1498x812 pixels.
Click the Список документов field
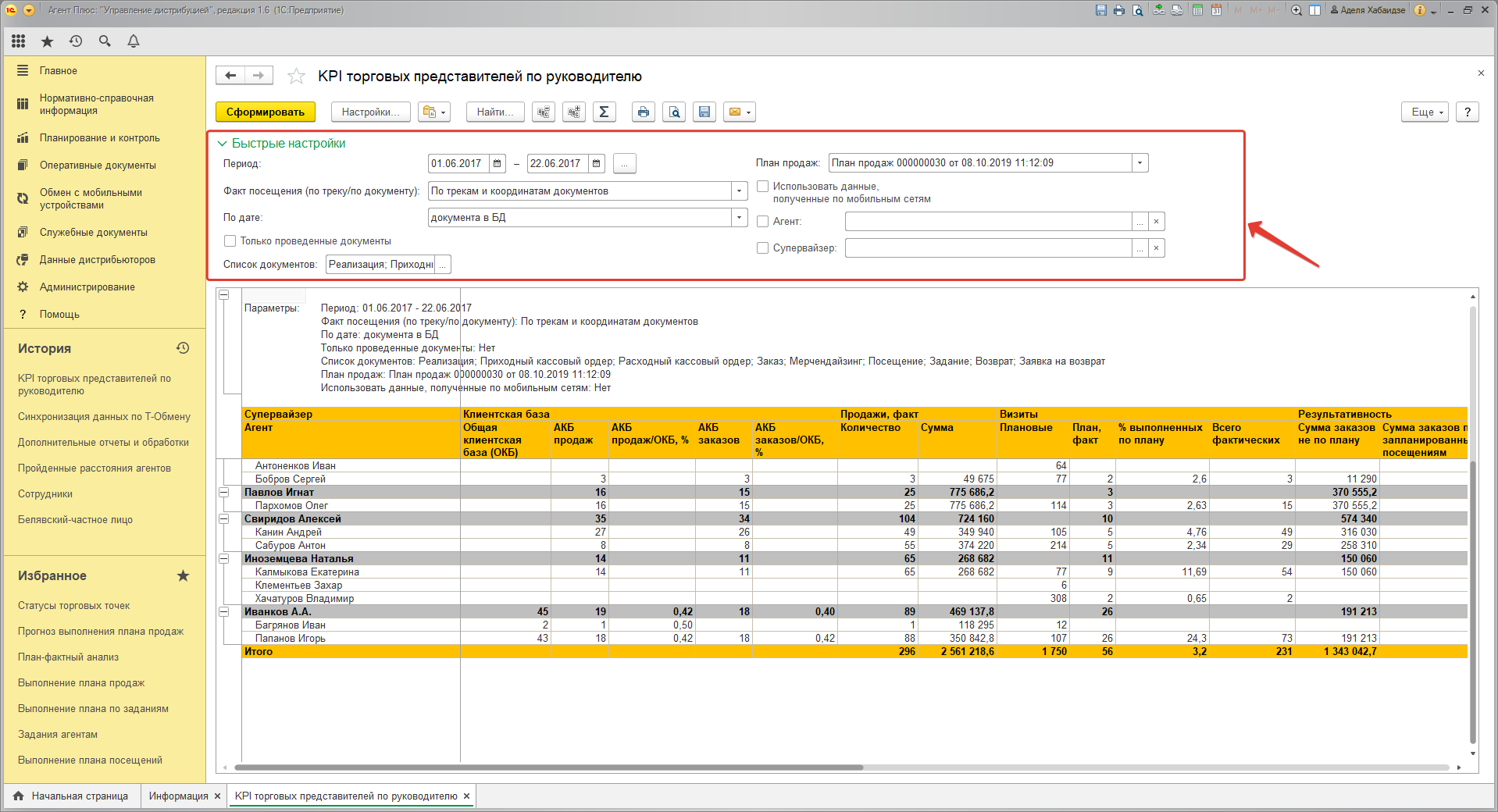click(380, 264)
